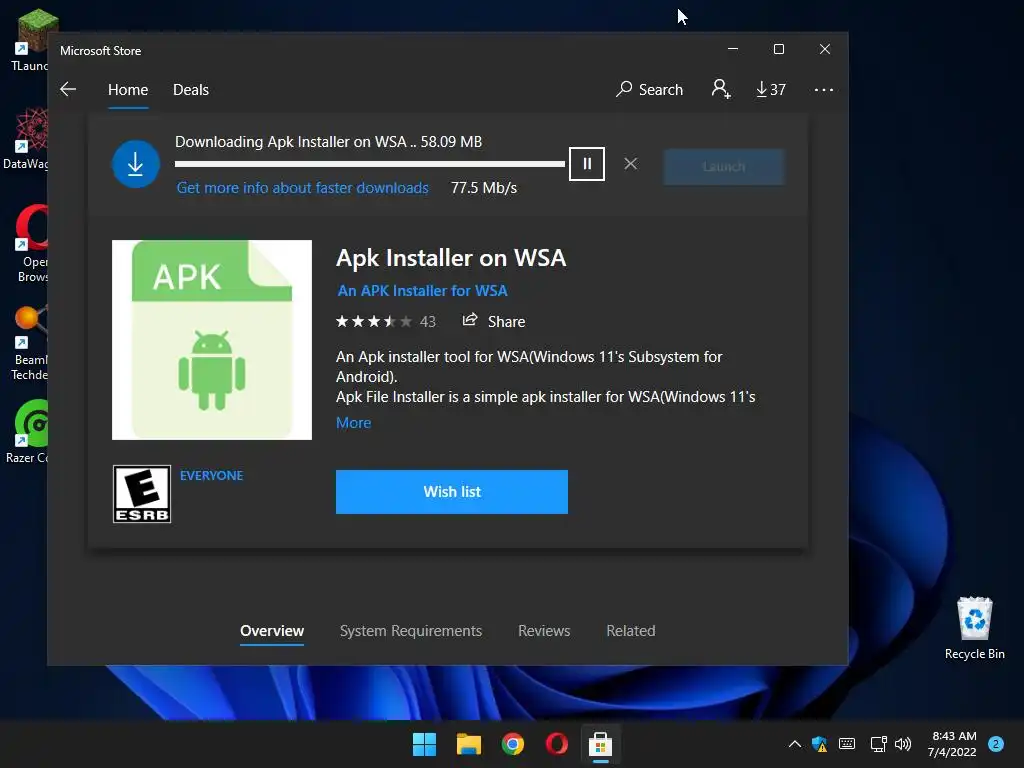This screenshot has width=1024, height=768.
Task: Switch to System Requirements tab
Action: [x=411, y=631]
